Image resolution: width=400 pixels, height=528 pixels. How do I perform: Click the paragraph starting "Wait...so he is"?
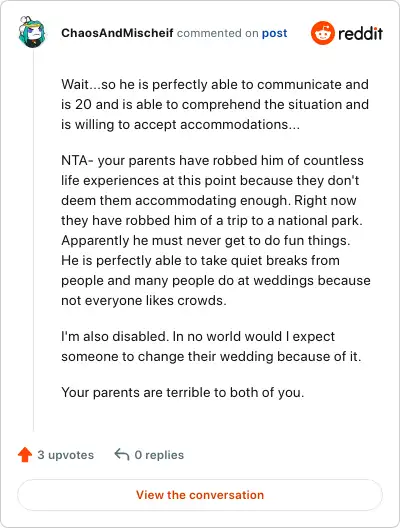point(215,104)
